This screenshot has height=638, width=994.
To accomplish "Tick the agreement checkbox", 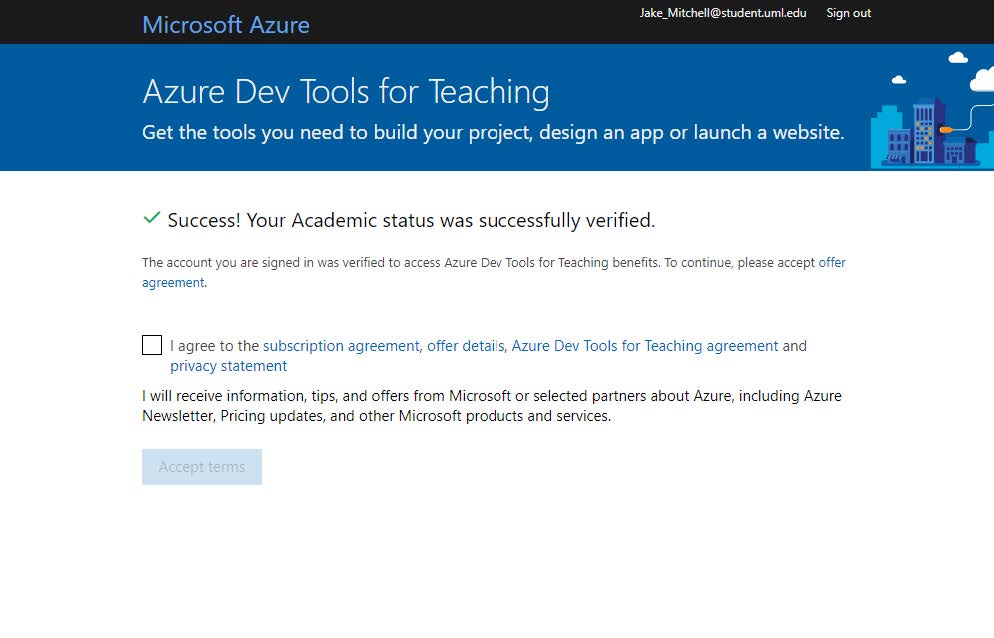I will (152, 345).
